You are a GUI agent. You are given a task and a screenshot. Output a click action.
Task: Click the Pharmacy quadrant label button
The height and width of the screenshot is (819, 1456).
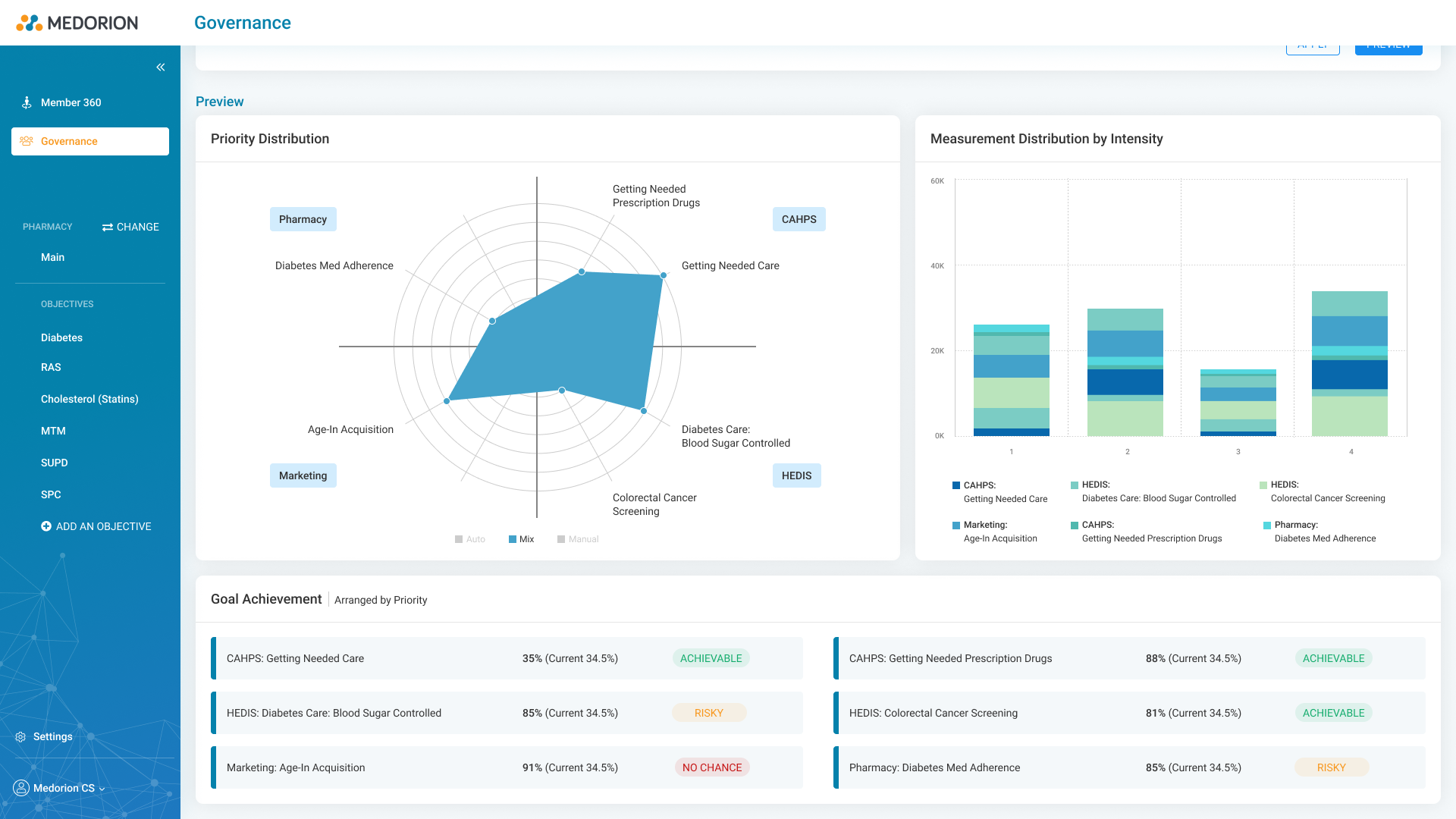point(303,219)
